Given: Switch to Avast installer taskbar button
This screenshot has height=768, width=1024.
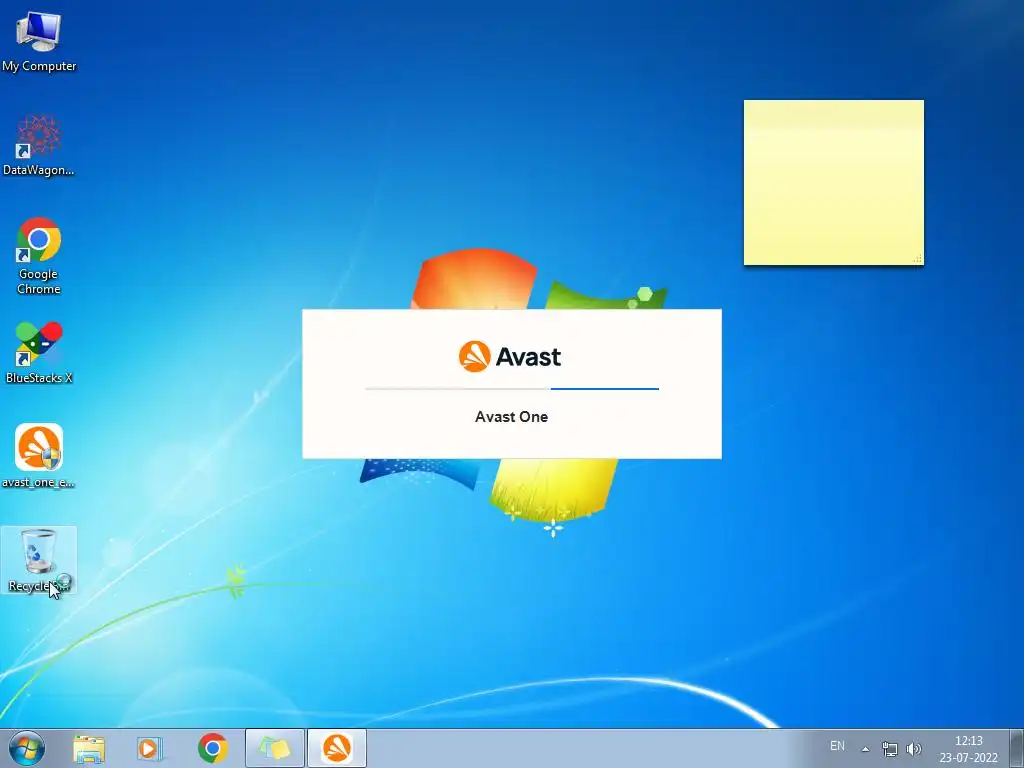Looking at the screenshot, I should point(337,748).
